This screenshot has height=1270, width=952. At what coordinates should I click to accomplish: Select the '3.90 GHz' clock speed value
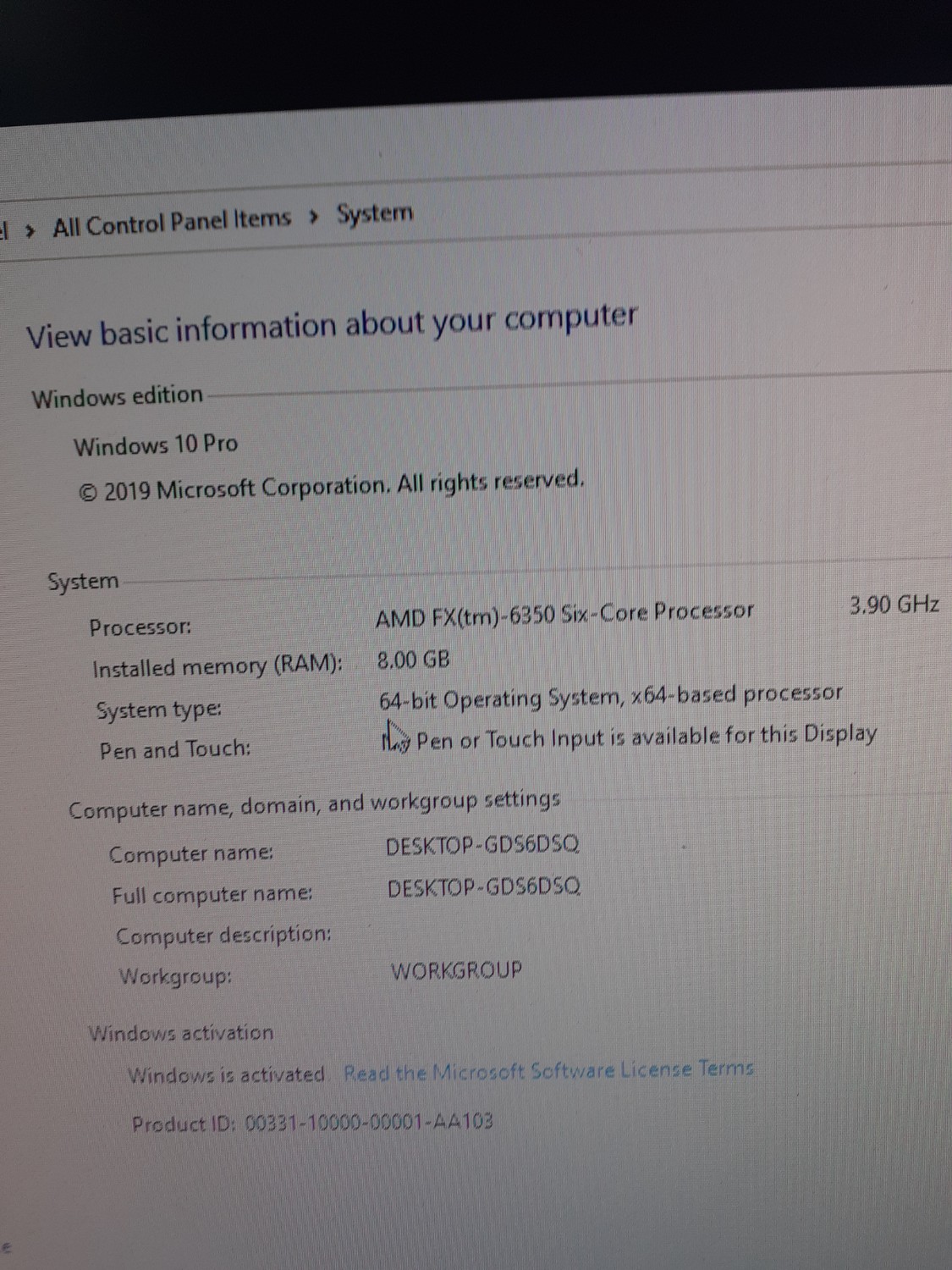click(894, 605)
